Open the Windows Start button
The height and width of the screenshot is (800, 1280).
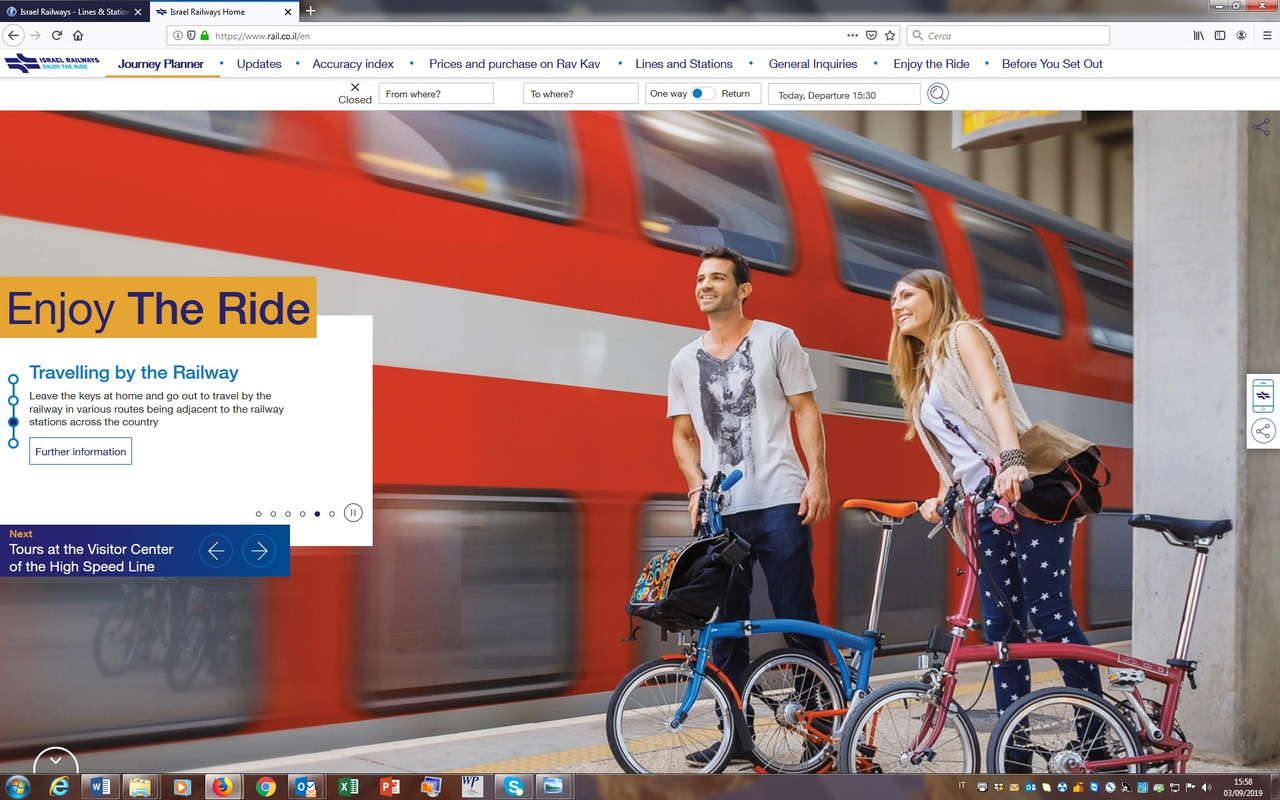(x=17, y=787)
